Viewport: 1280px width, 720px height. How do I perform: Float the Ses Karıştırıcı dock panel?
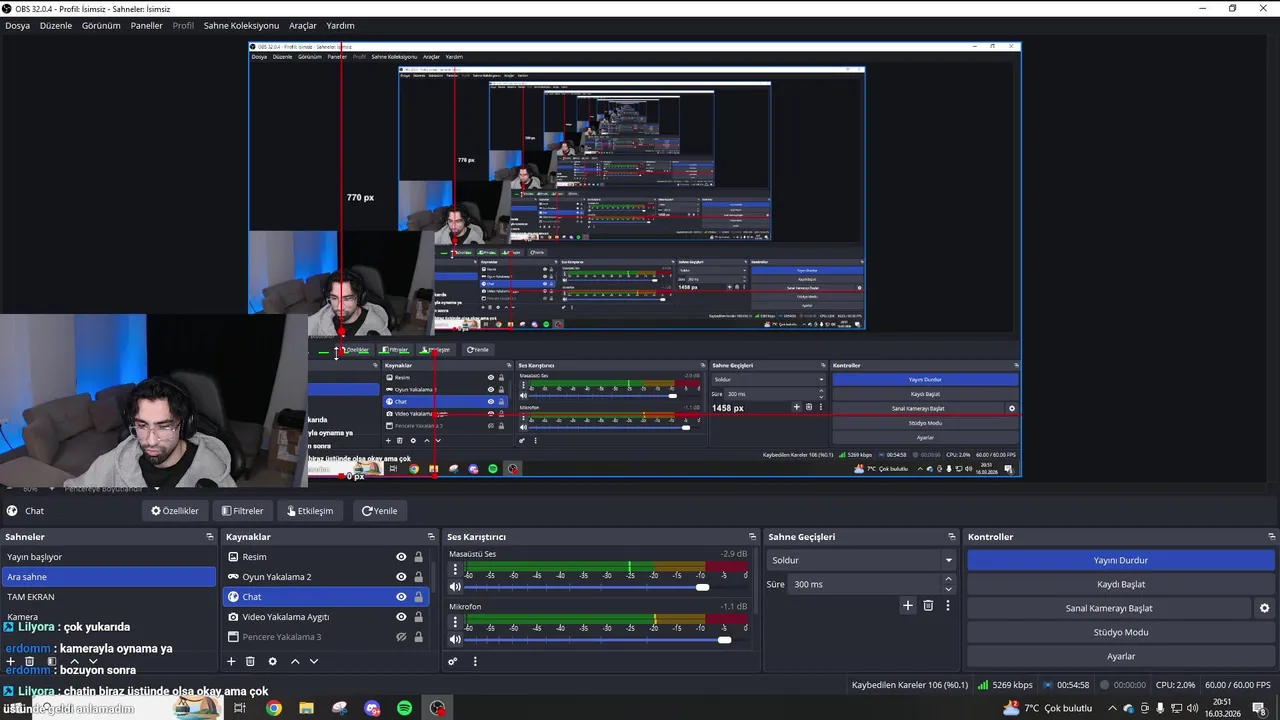(752, 537)
